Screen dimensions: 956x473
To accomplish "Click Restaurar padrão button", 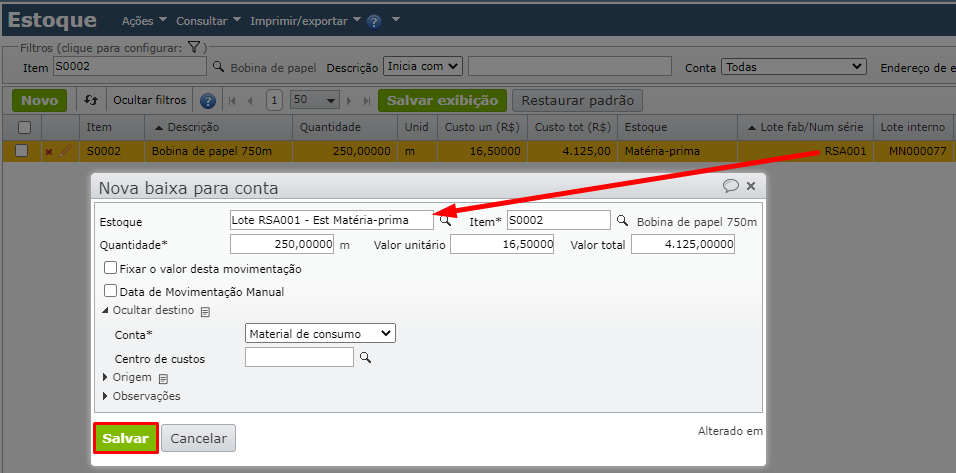I will 577,101.
